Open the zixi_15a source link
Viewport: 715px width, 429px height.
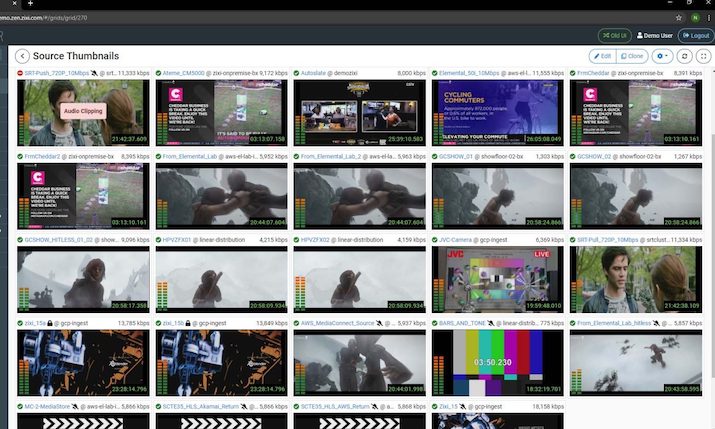pos(35,323)
